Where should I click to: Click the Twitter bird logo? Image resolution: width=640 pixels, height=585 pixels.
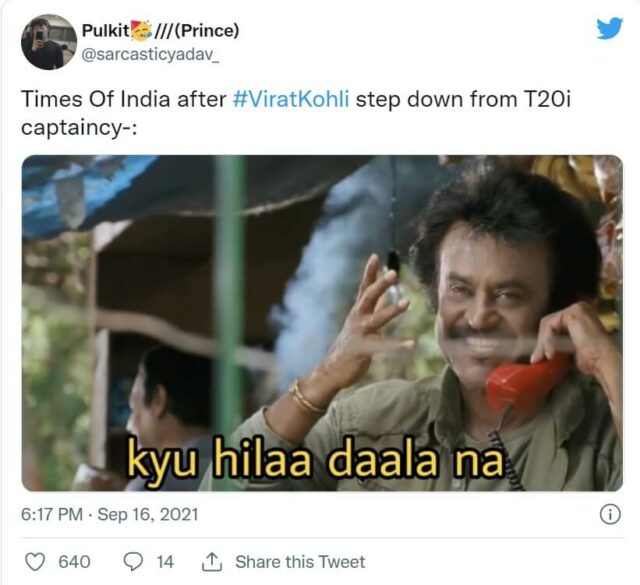tap(609, 28)
